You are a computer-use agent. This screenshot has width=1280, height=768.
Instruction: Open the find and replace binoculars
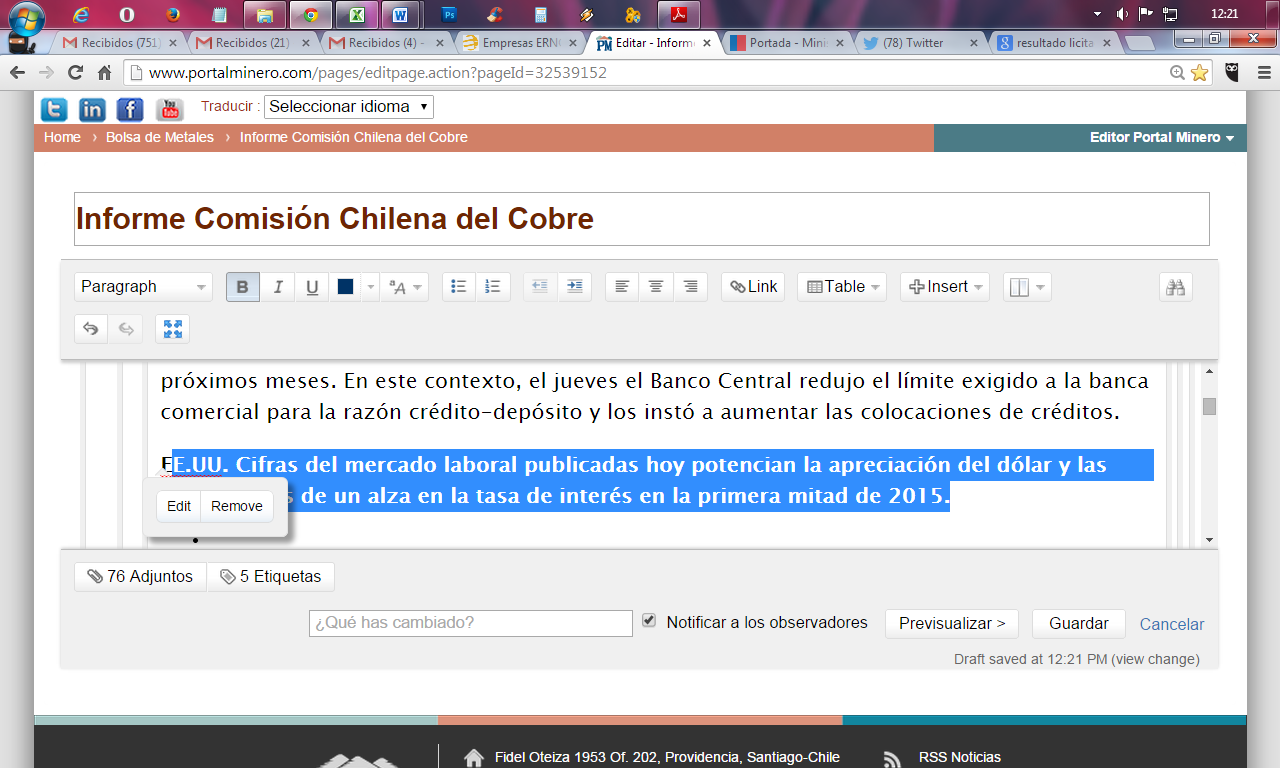pyautogui.click(x=1175, y=287)
